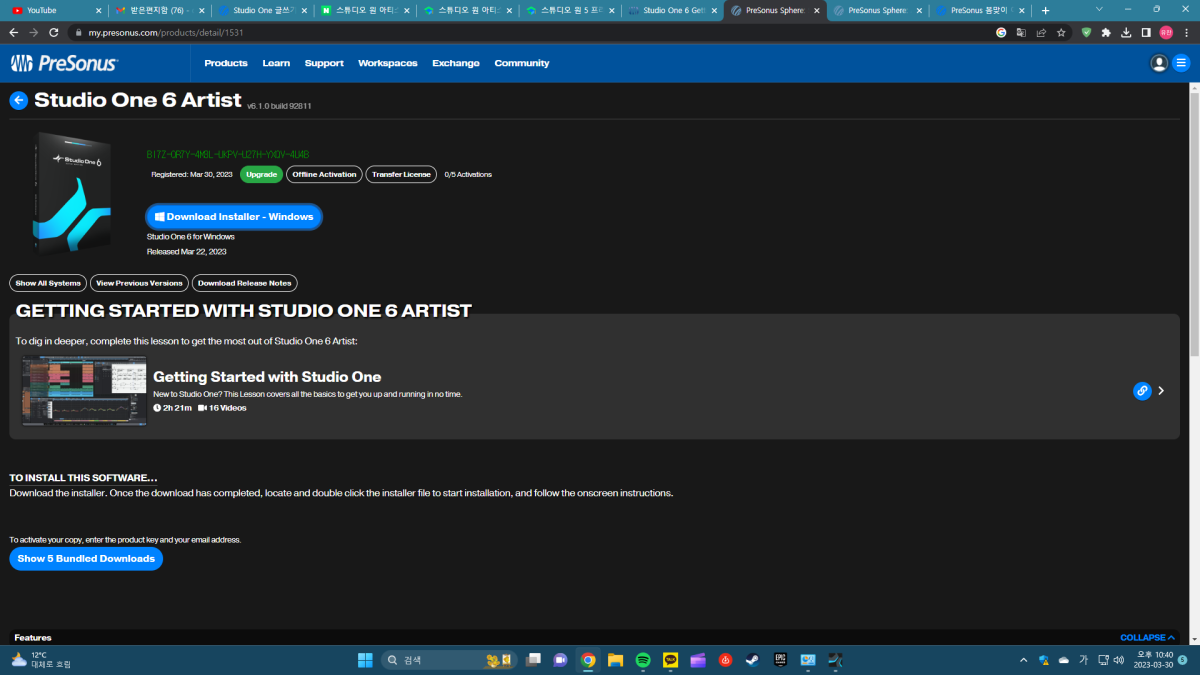Open the blue hamburger menu in PreSonus header
1200x675 pixels.
pyautogui.click(x=1181, y=63)
